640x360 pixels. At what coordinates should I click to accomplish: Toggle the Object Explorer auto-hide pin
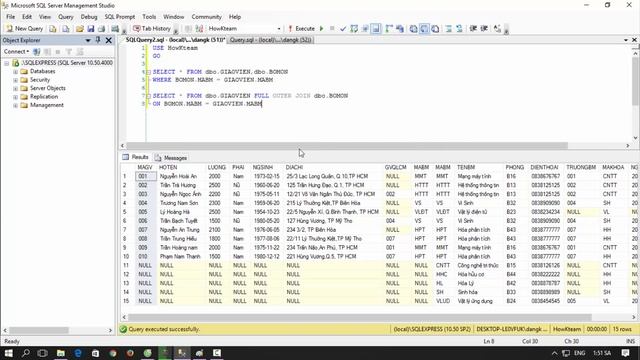98,40
